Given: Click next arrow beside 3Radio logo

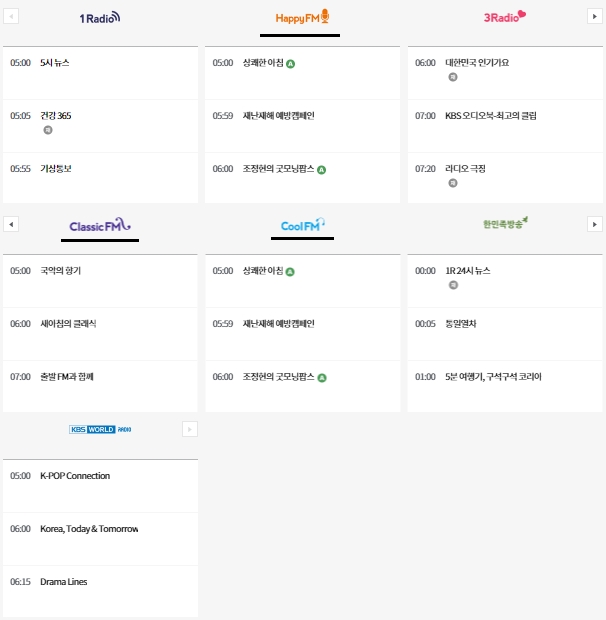Looking at the screenshot, I should click(x=595, y=17).
